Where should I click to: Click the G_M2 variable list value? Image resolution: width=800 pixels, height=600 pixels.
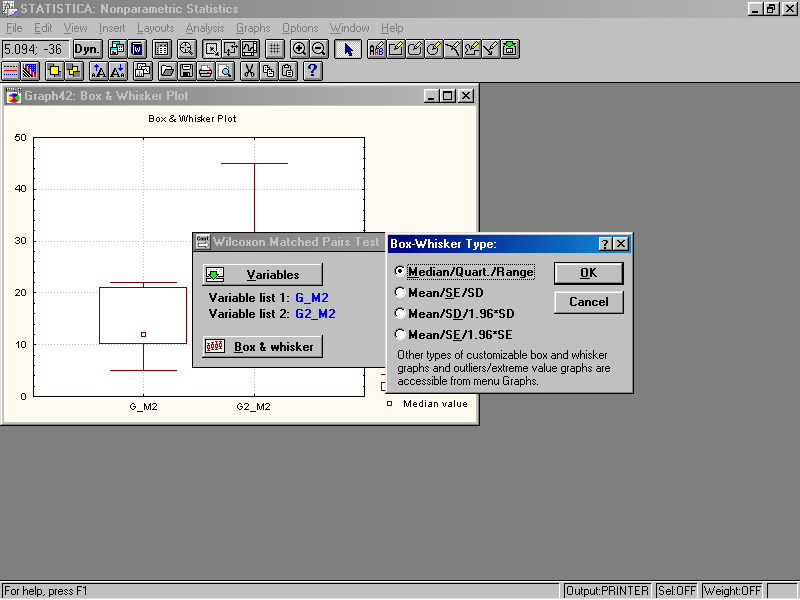(312, 297)
